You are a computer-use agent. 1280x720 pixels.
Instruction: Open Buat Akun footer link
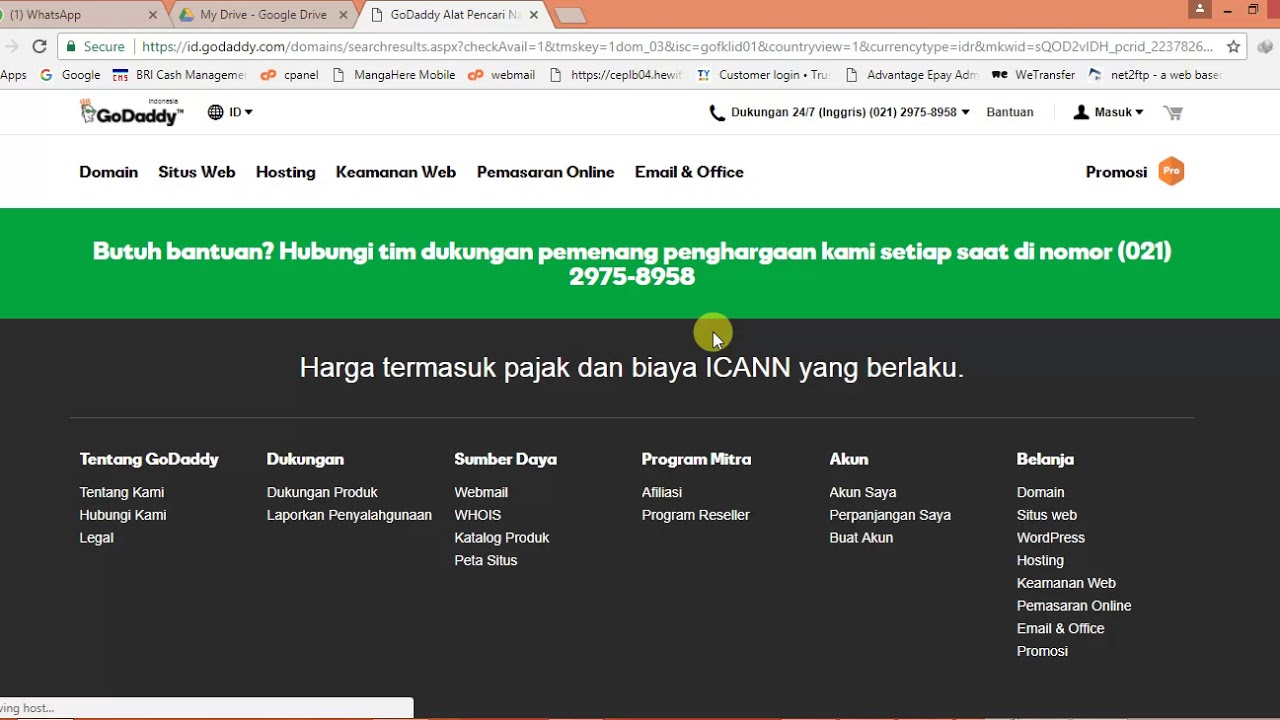tap(861, 538)
